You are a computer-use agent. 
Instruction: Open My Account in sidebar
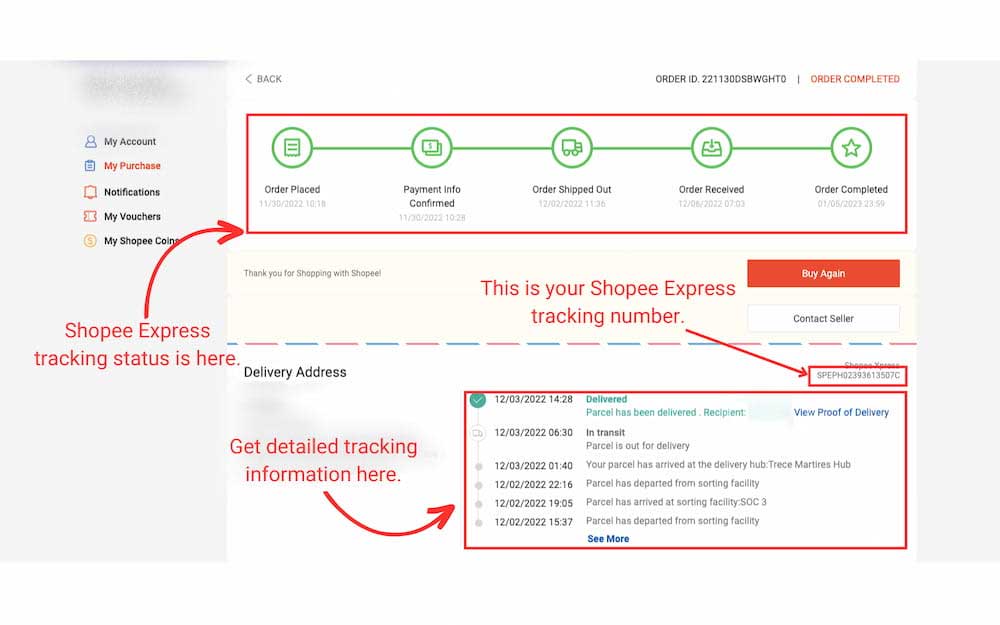click(130, 142)
